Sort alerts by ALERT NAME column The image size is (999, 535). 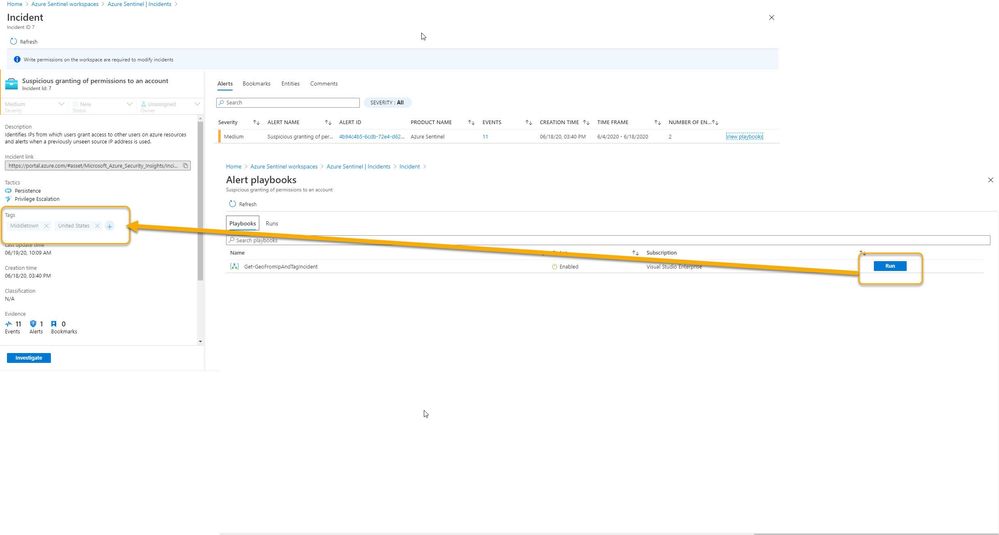point(328,122)
